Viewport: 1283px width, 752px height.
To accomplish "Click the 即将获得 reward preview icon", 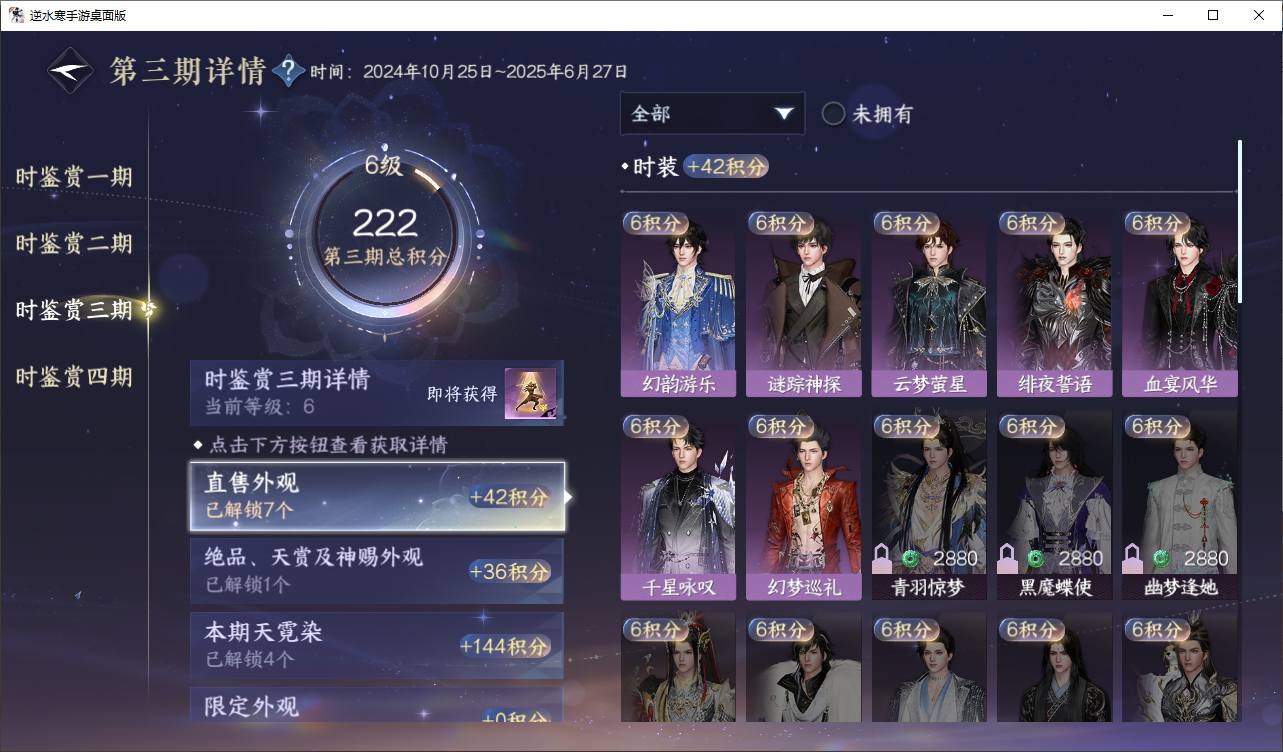I will click(x=530, y=393).
